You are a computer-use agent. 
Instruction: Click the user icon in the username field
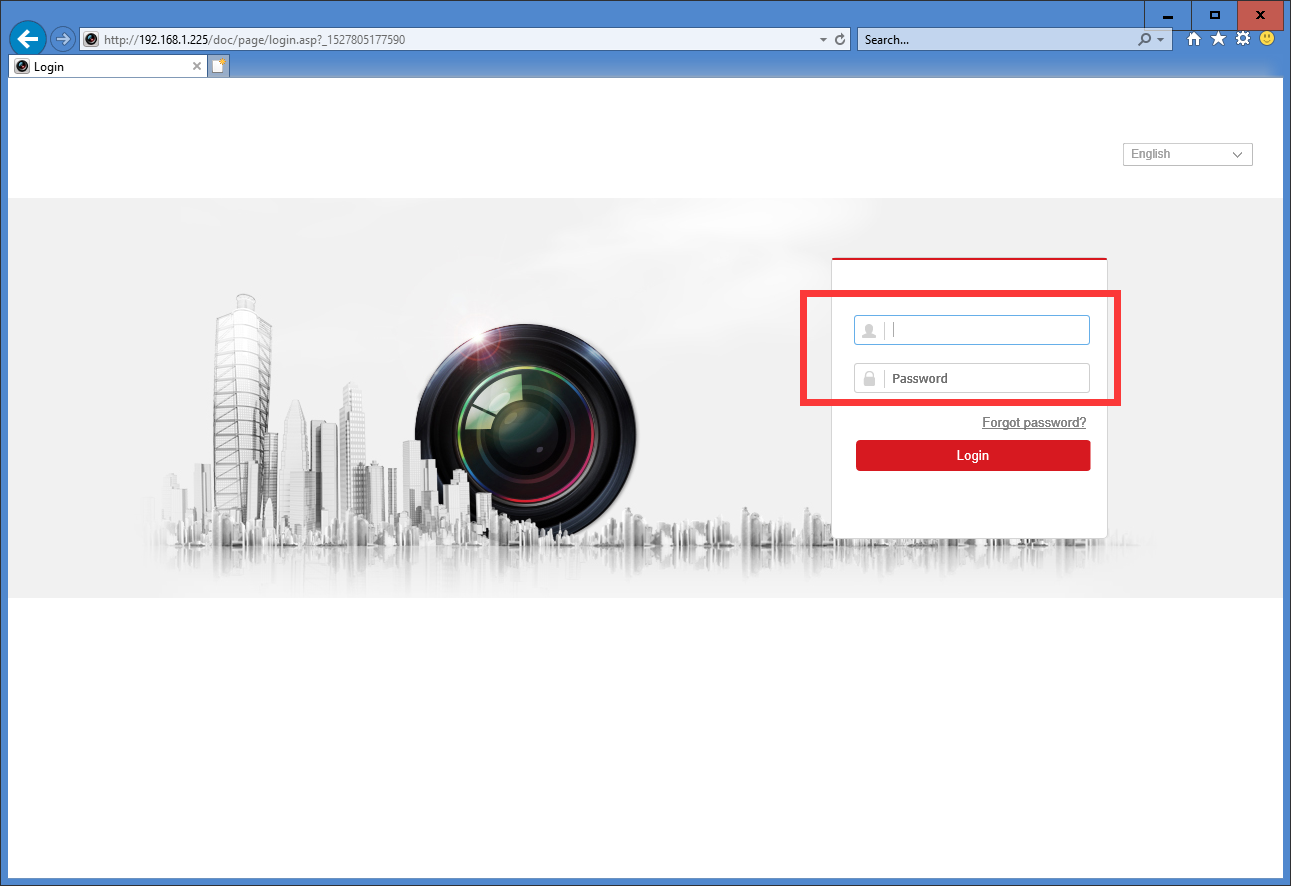pos(869,331)
